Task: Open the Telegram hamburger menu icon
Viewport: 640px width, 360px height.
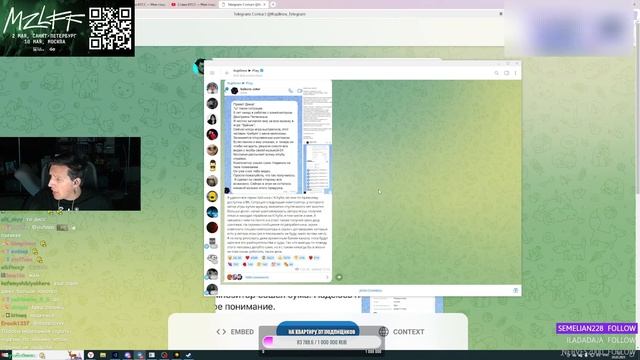Action: click(x=212, y=73)
